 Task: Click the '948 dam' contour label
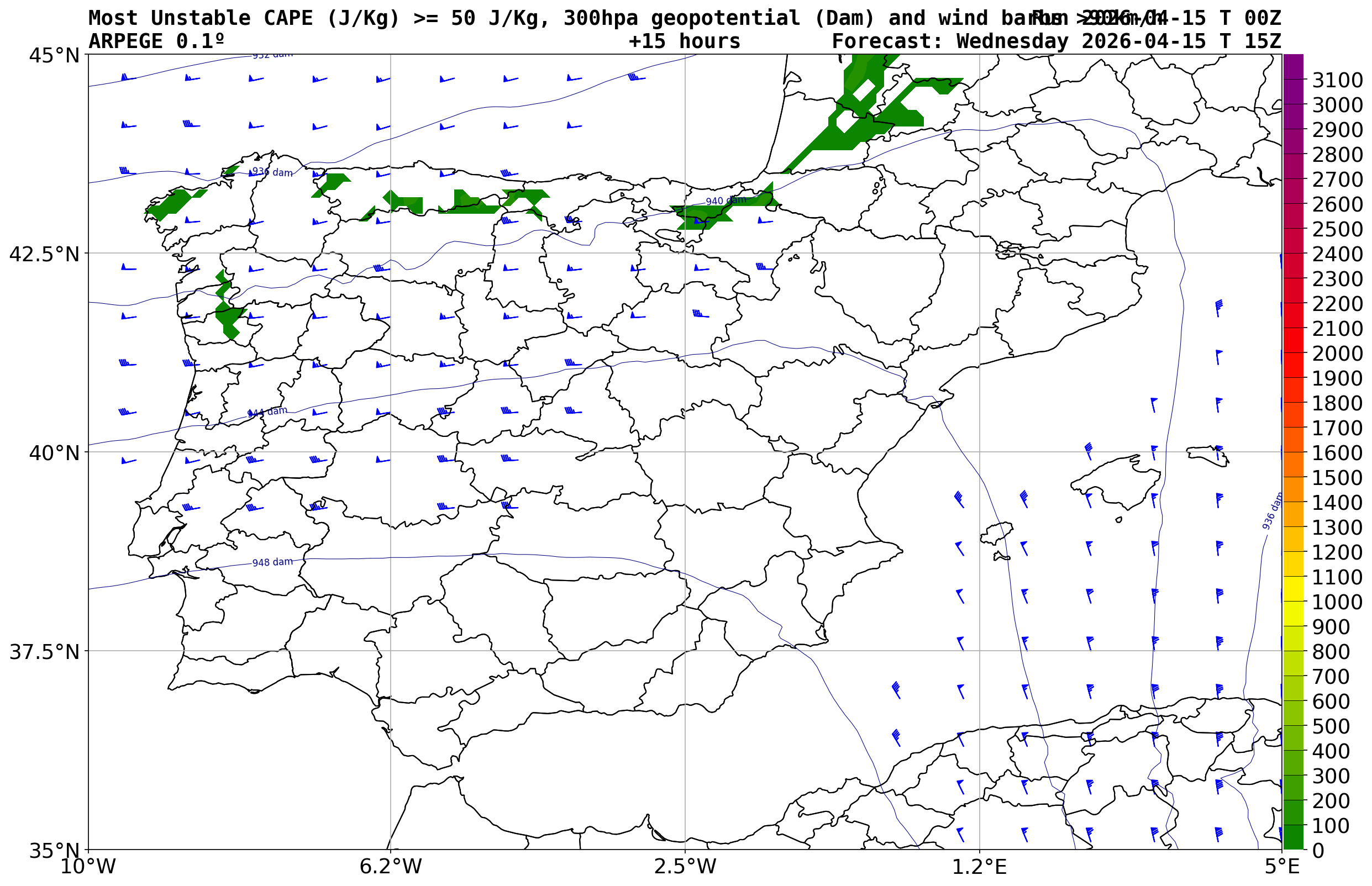[x=272, y=562]
